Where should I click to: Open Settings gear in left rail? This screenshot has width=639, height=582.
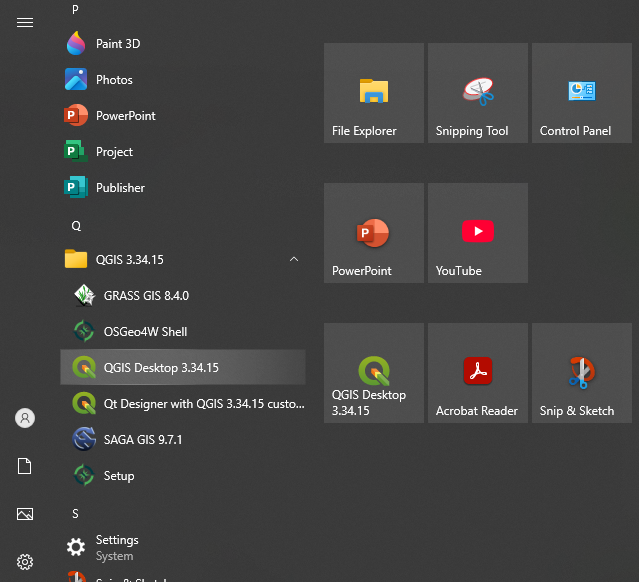25,562
